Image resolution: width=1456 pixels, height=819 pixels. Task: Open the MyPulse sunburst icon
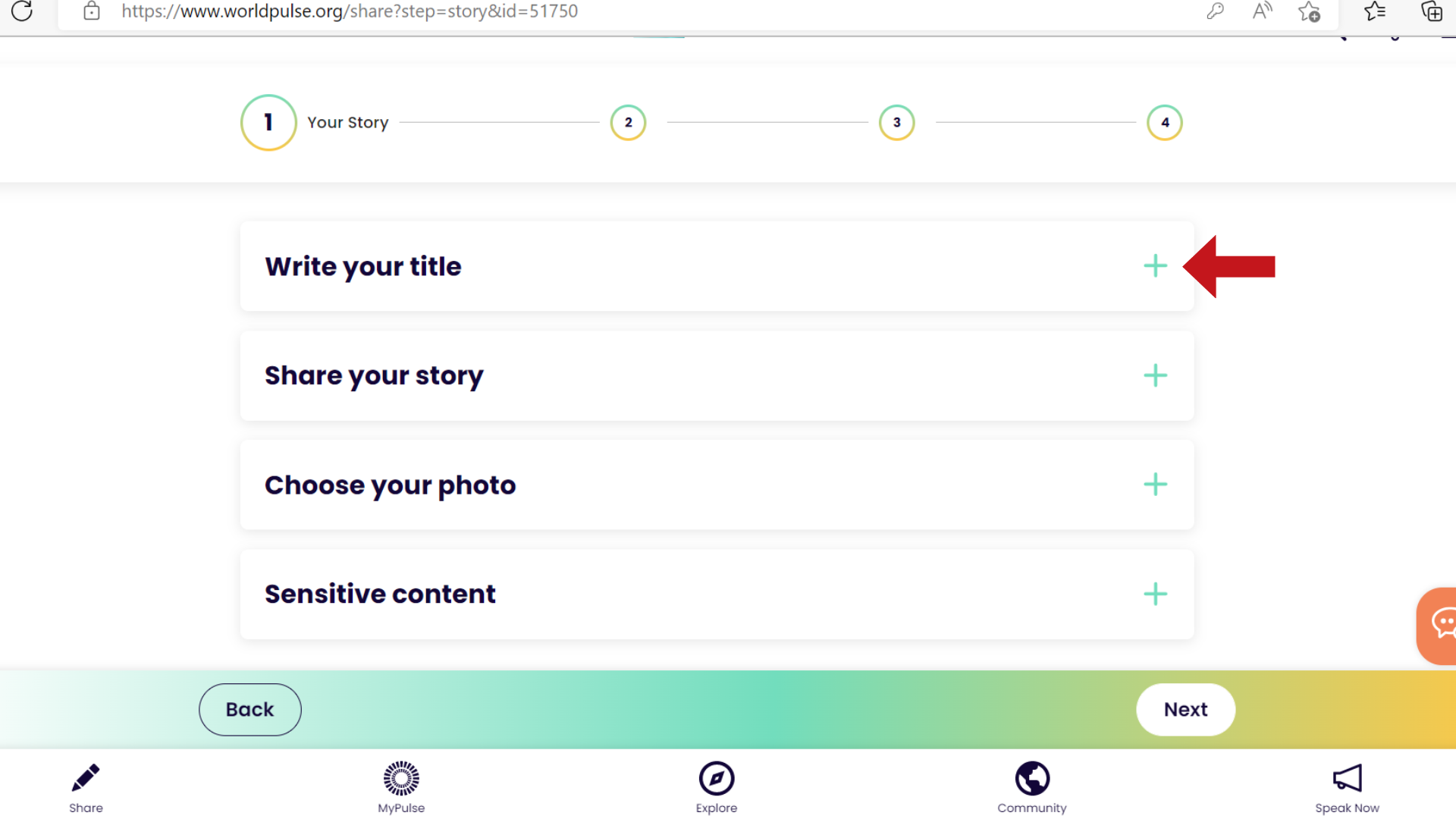[401, 778]
